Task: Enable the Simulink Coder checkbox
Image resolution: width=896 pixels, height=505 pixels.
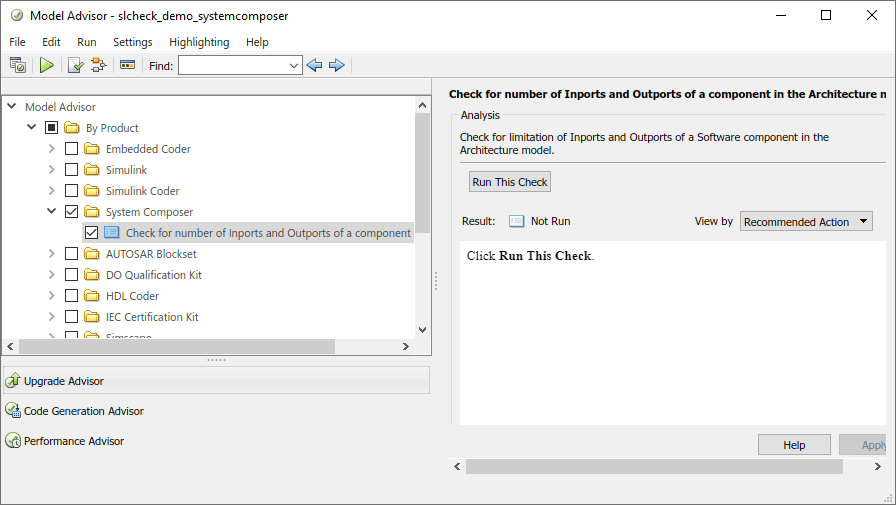Action: (71, 191)
